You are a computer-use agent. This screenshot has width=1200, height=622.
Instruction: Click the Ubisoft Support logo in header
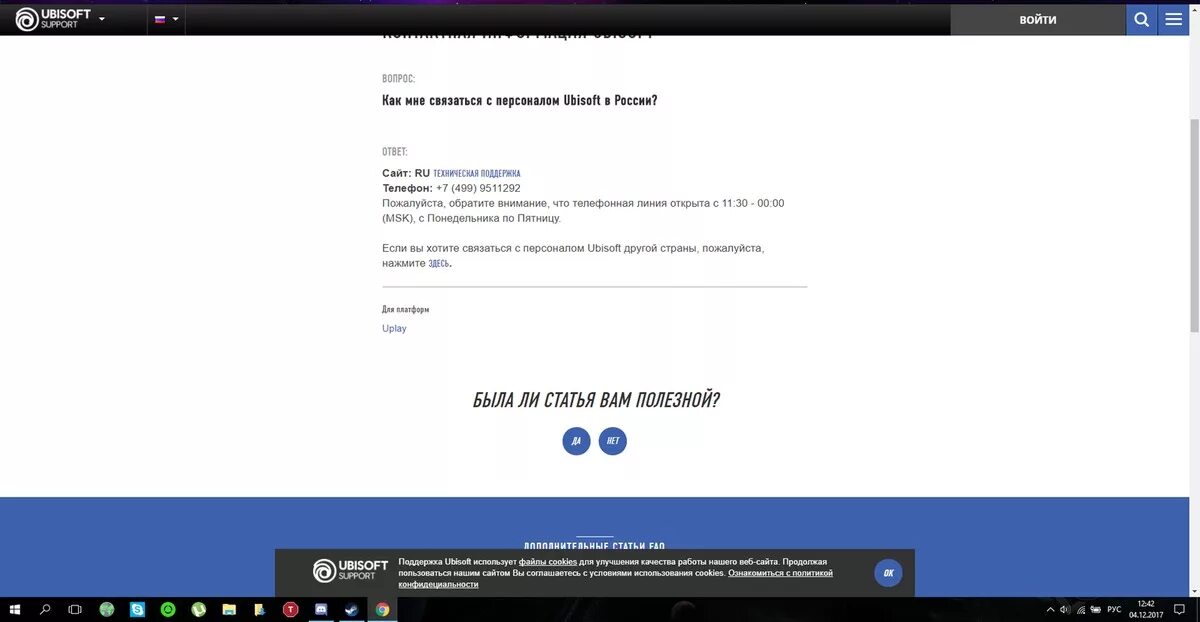tap(52, 19)
